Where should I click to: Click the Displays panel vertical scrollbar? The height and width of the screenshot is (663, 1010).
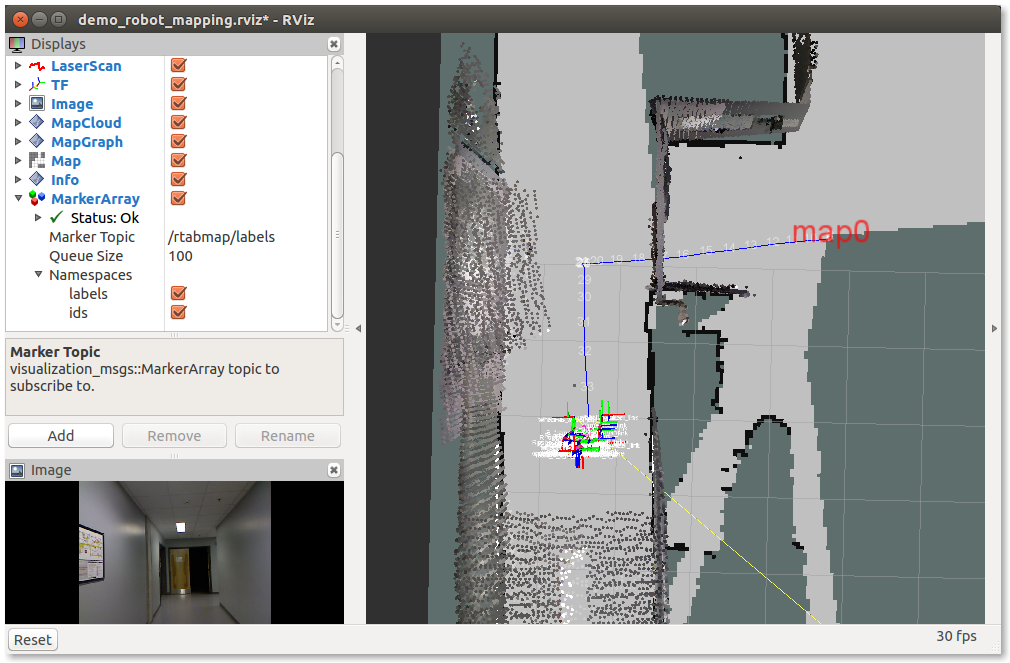[x=337, y=180]
